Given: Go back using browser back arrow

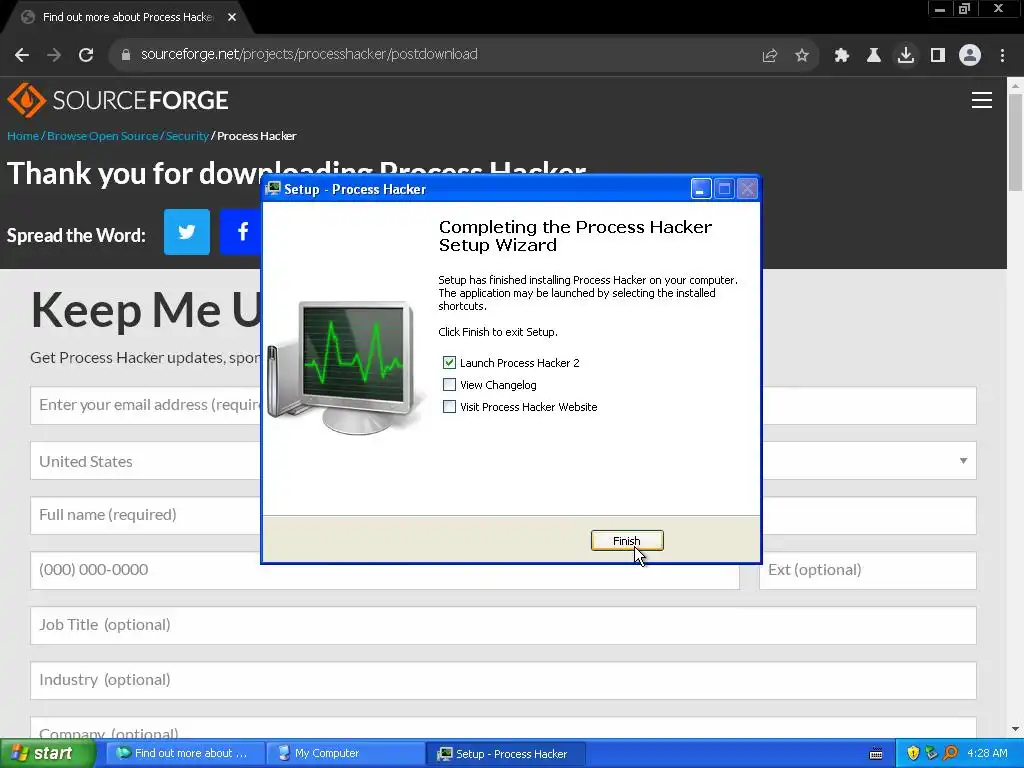Looking at the screenshot, I should [x=22, y=55].
